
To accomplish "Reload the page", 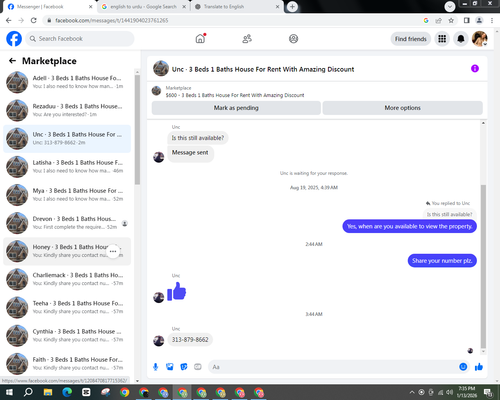I will pos(34,20).
